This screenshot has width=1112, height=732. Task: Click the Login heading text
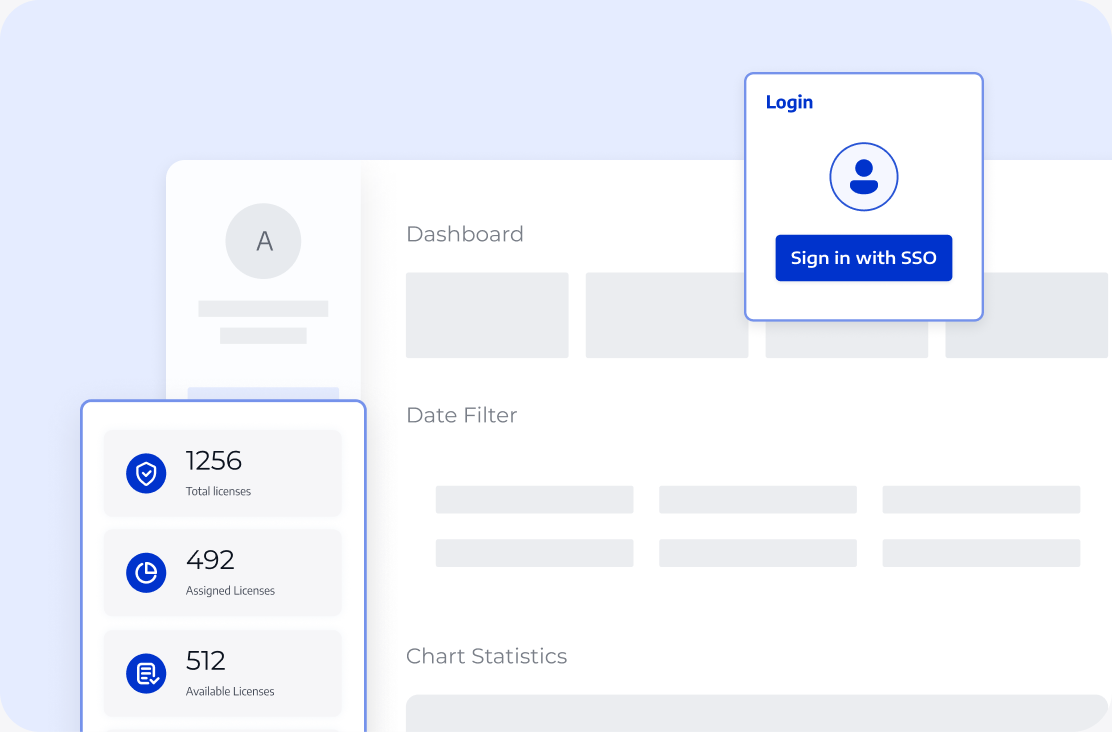pyautogui.click(x=789, y=103)
